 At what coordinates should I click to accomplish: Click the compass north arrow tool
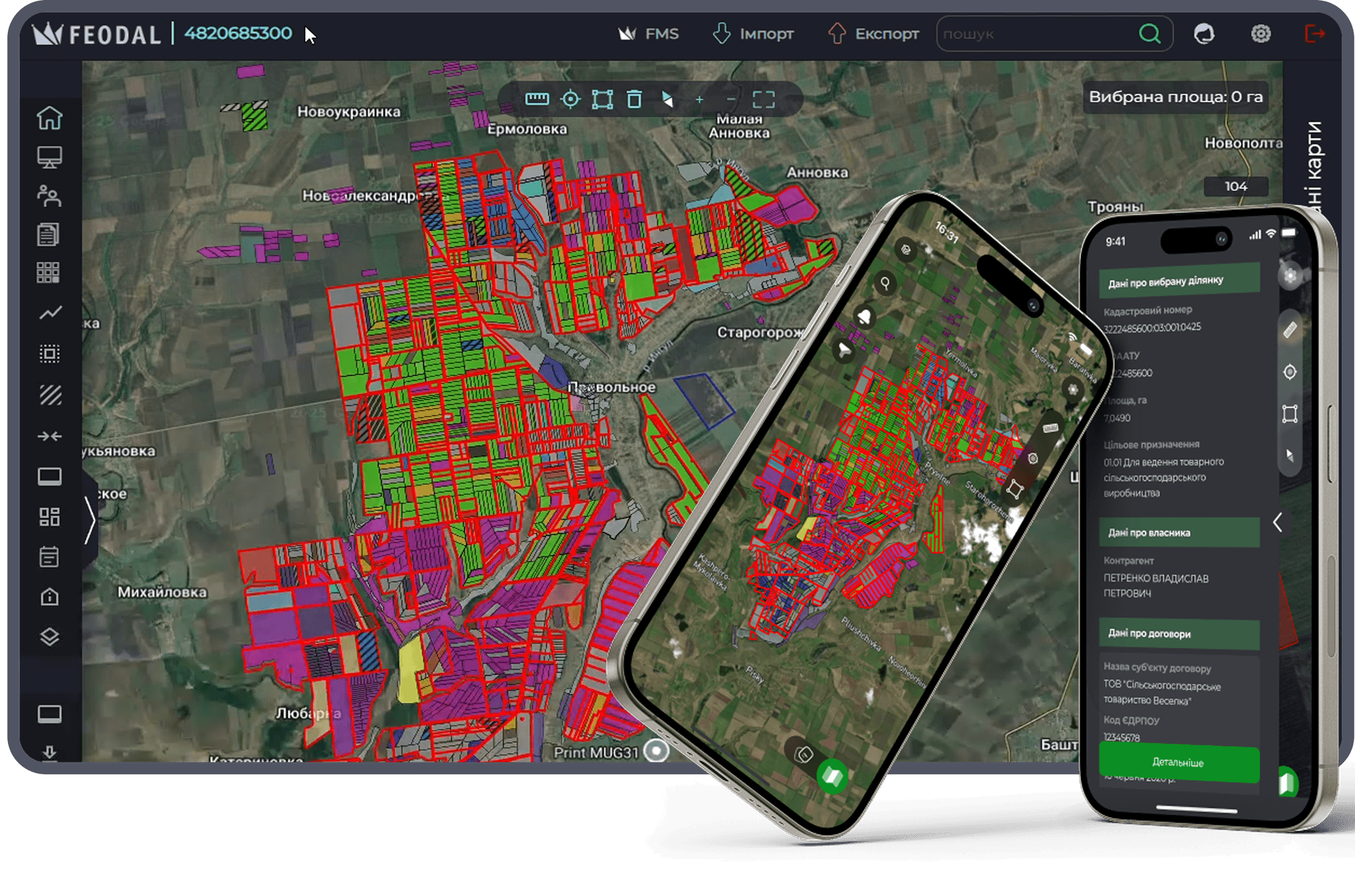667,99
